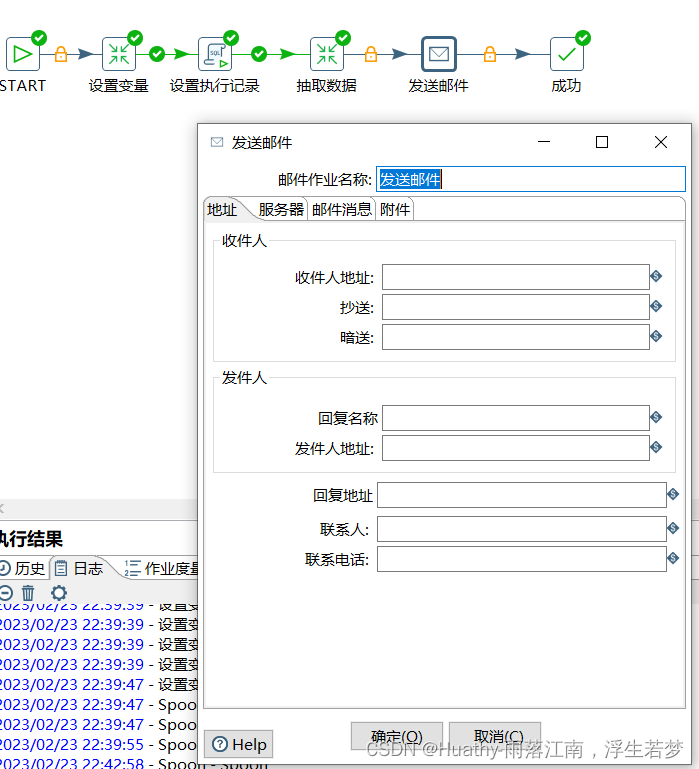Switch to the 附件 tab
This screenshot has height=769, width=699.
pos(395,210)
